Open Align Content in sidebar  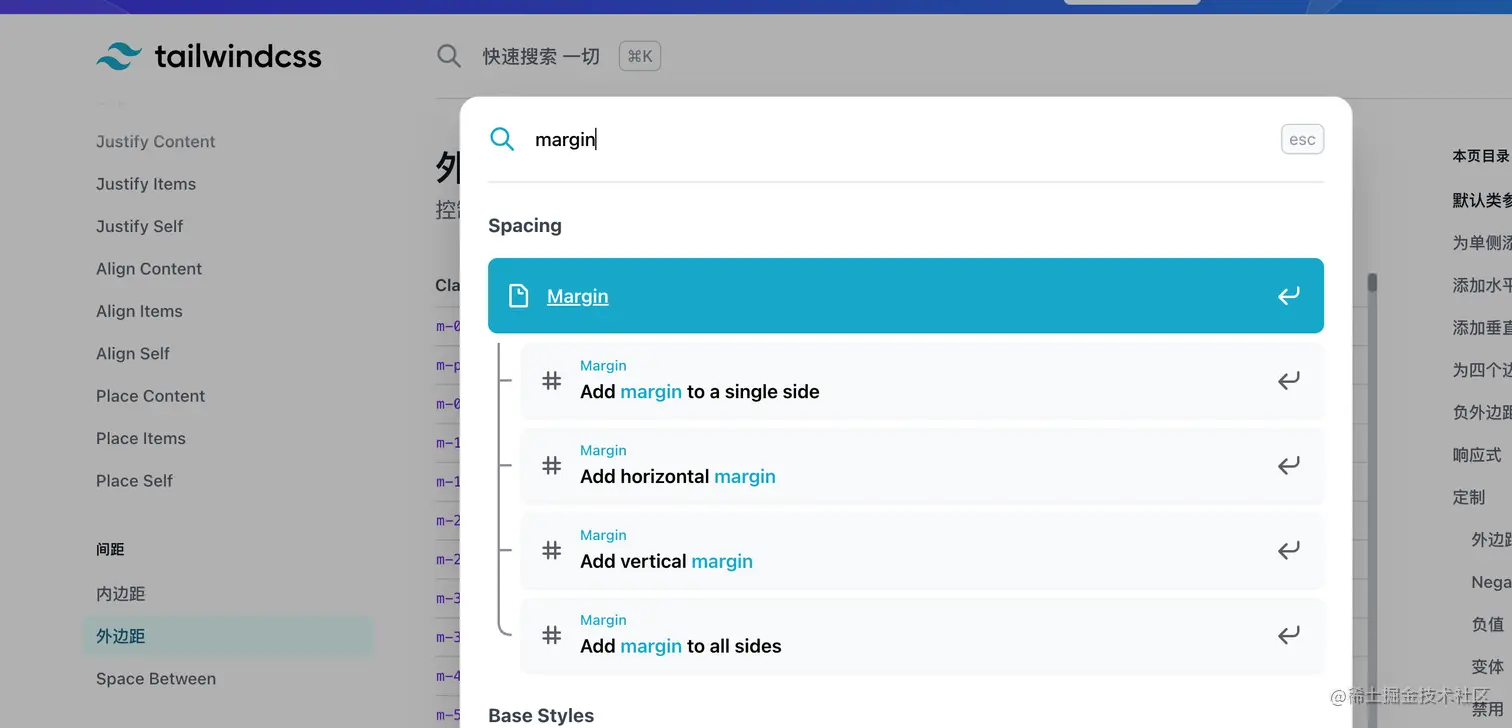tap(149, 269)
